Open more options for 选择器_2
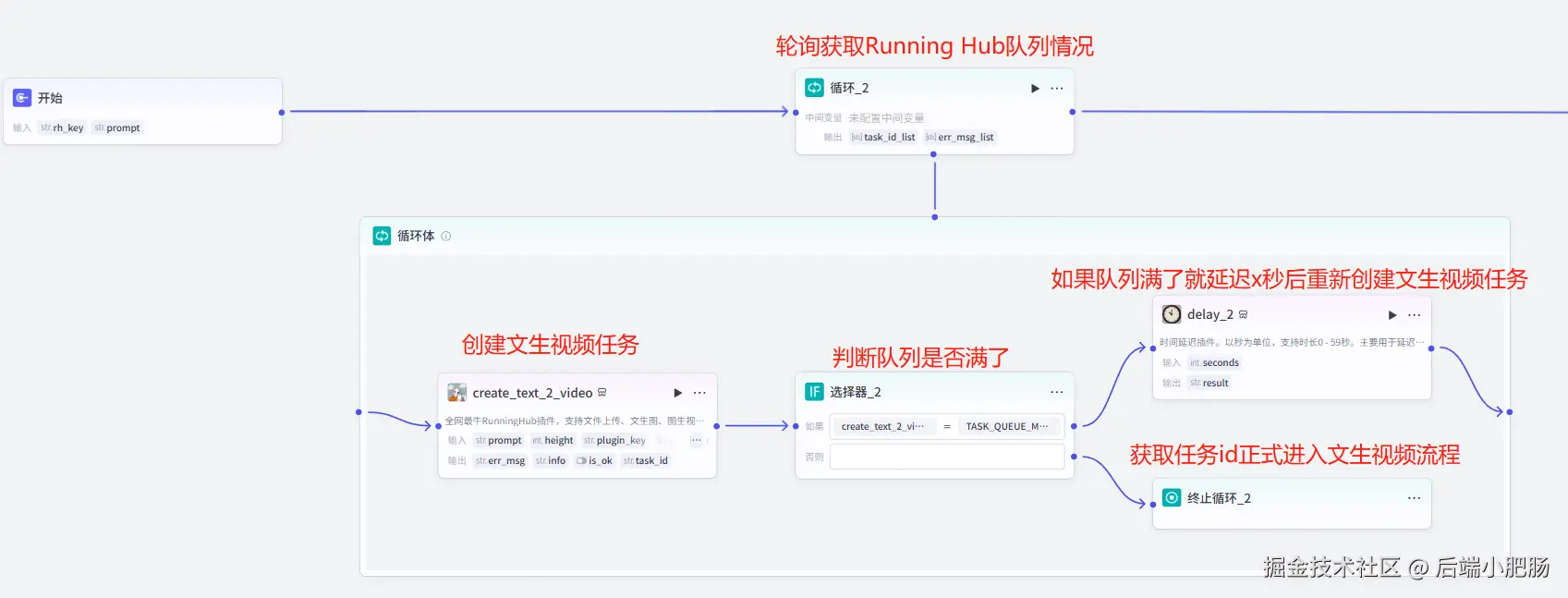The image size is (1568, 598). coord(1057,392)
